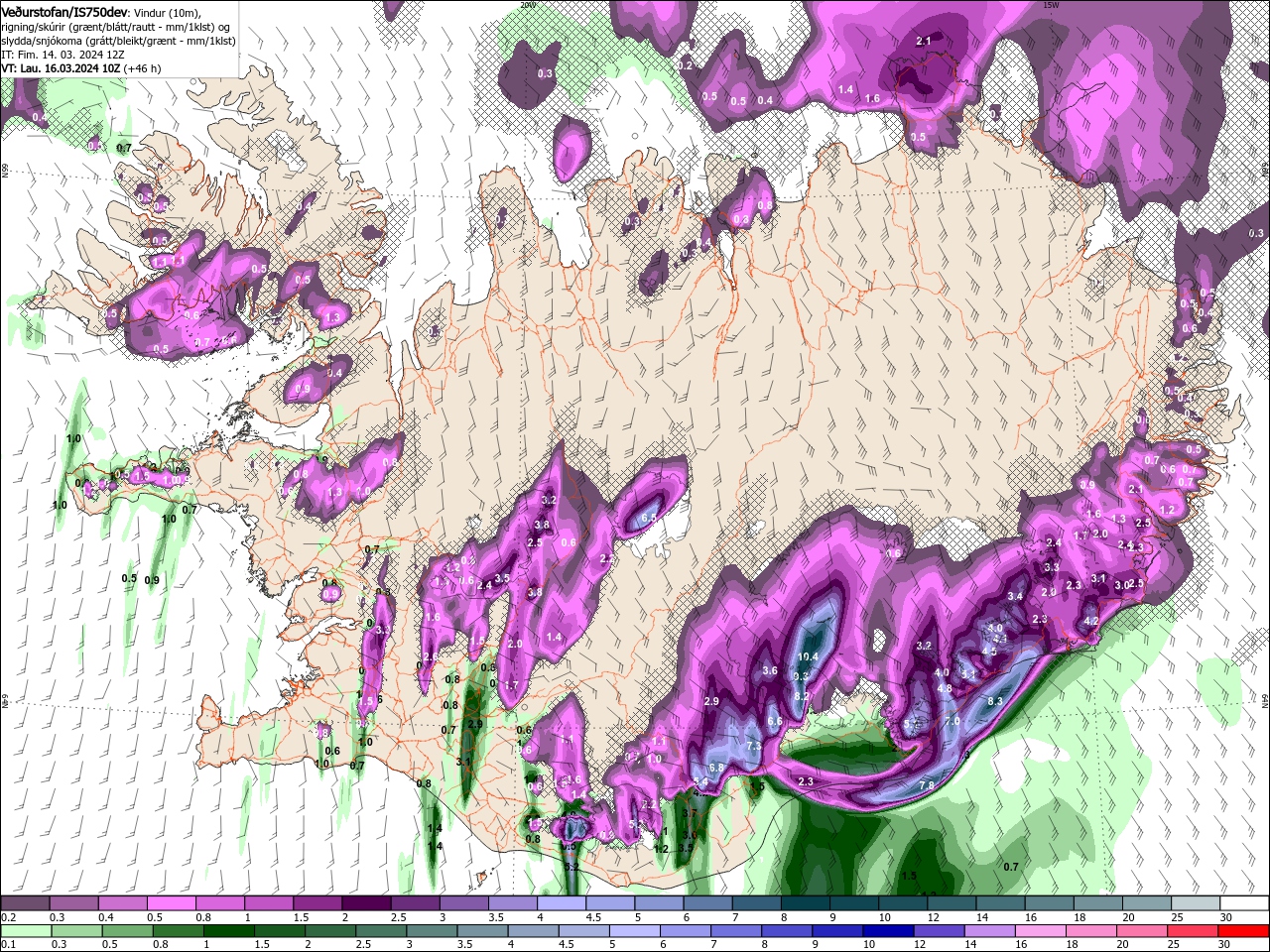Select the violet rain swatch between 12 and 14
1270x952 pixels.
pos(942,930)
